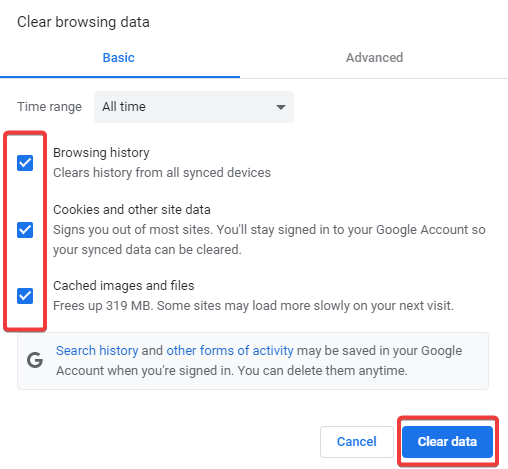Click the 'Browsing history' label text
Image resolution: width=508 pixels, height=469 pixels.
[x=101, y=153]
